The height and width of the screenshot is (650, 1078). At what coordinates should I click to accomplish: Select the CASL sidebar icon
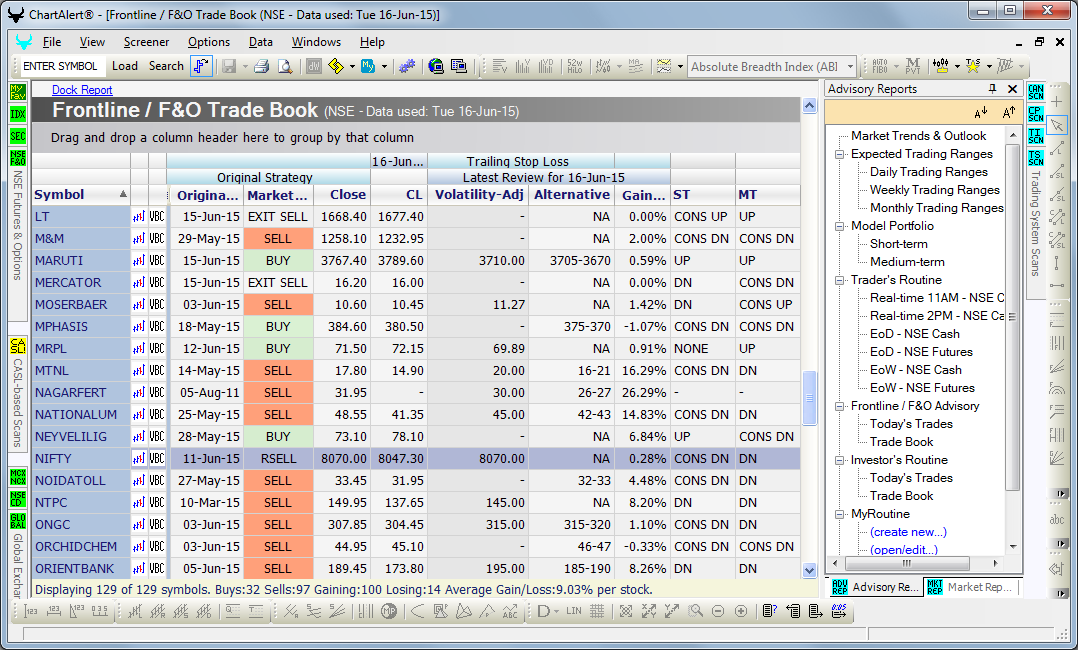click(18, 346)
